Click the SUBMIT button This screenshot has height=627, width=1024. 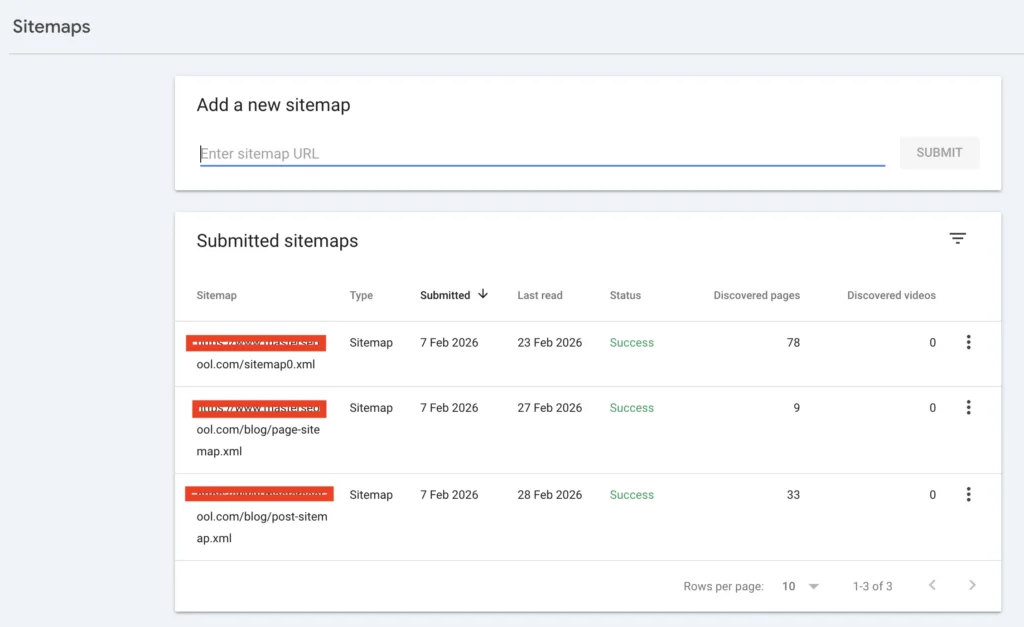pyautogui.click(x=938, y=152)
